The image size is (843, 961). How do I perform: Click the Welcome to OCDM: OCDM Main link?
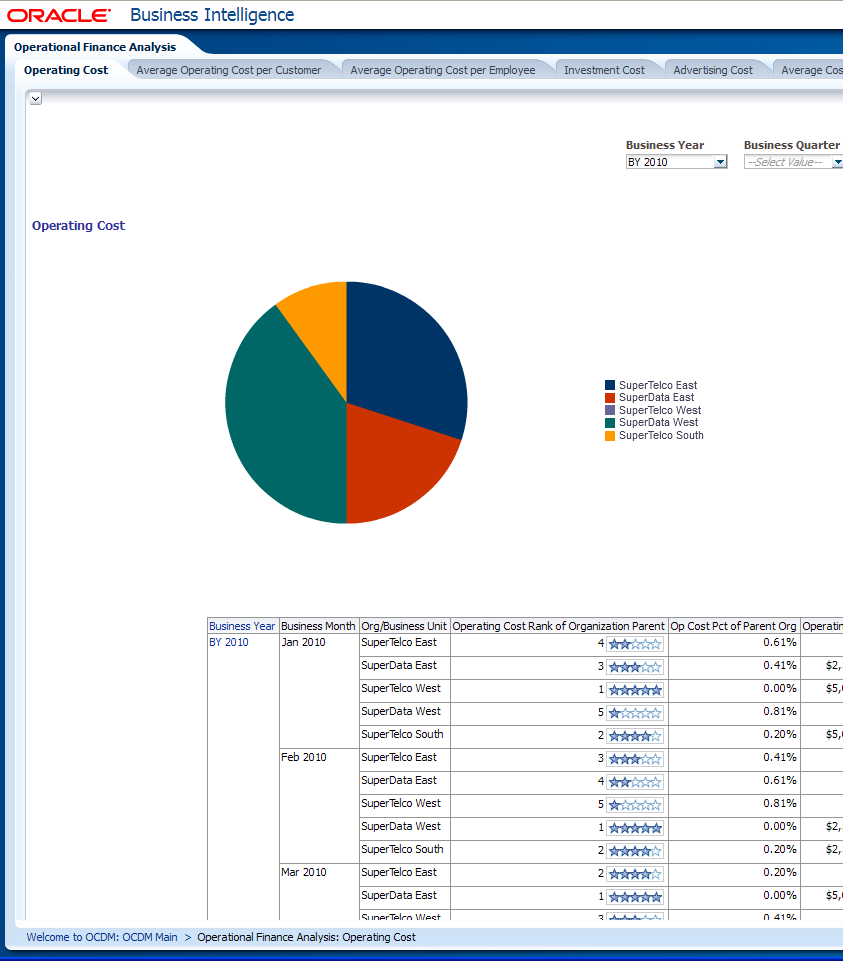click(x=102, y=937)
